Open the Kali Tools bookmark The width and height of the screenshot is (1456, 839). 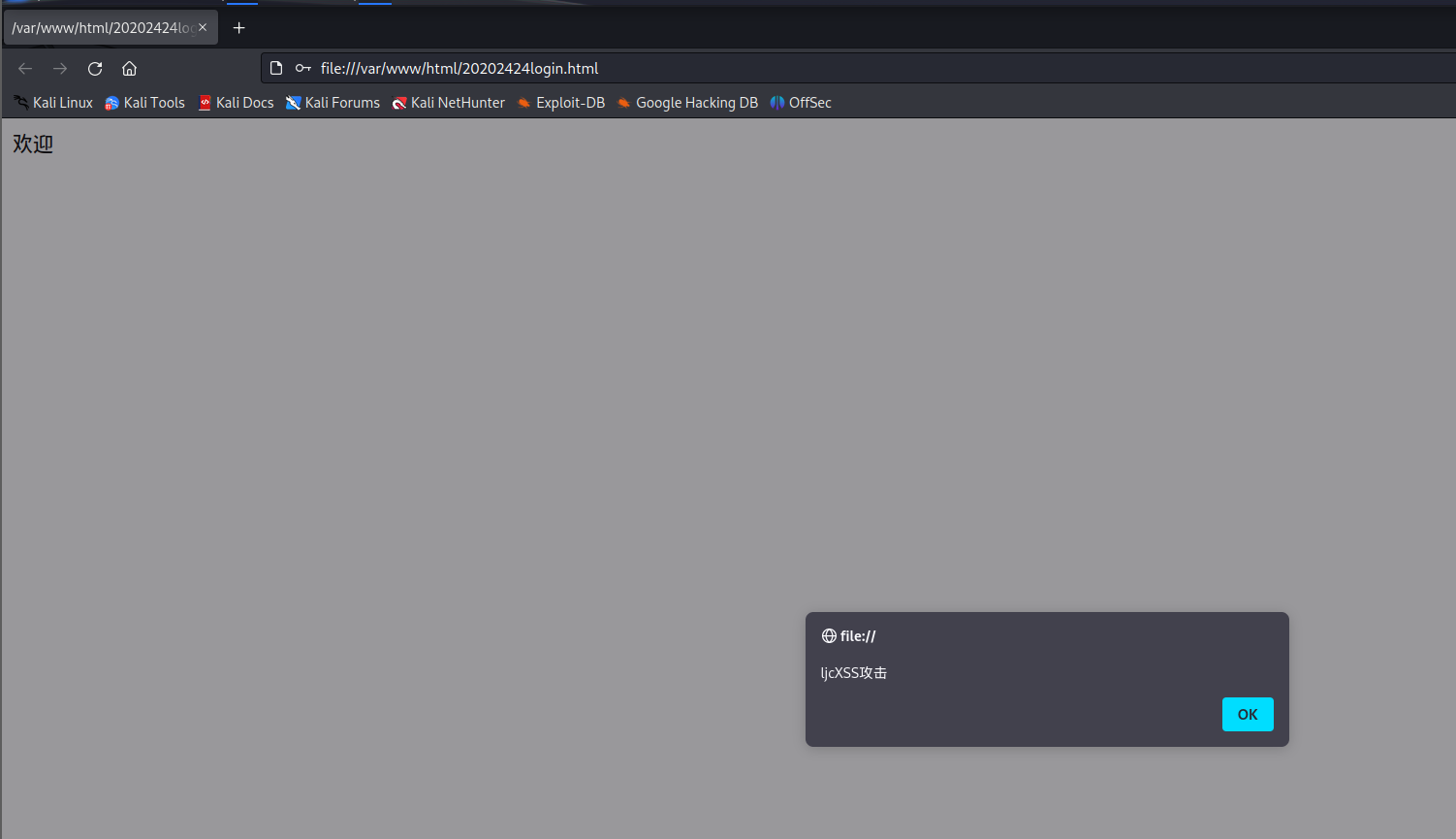coord(144,103)
